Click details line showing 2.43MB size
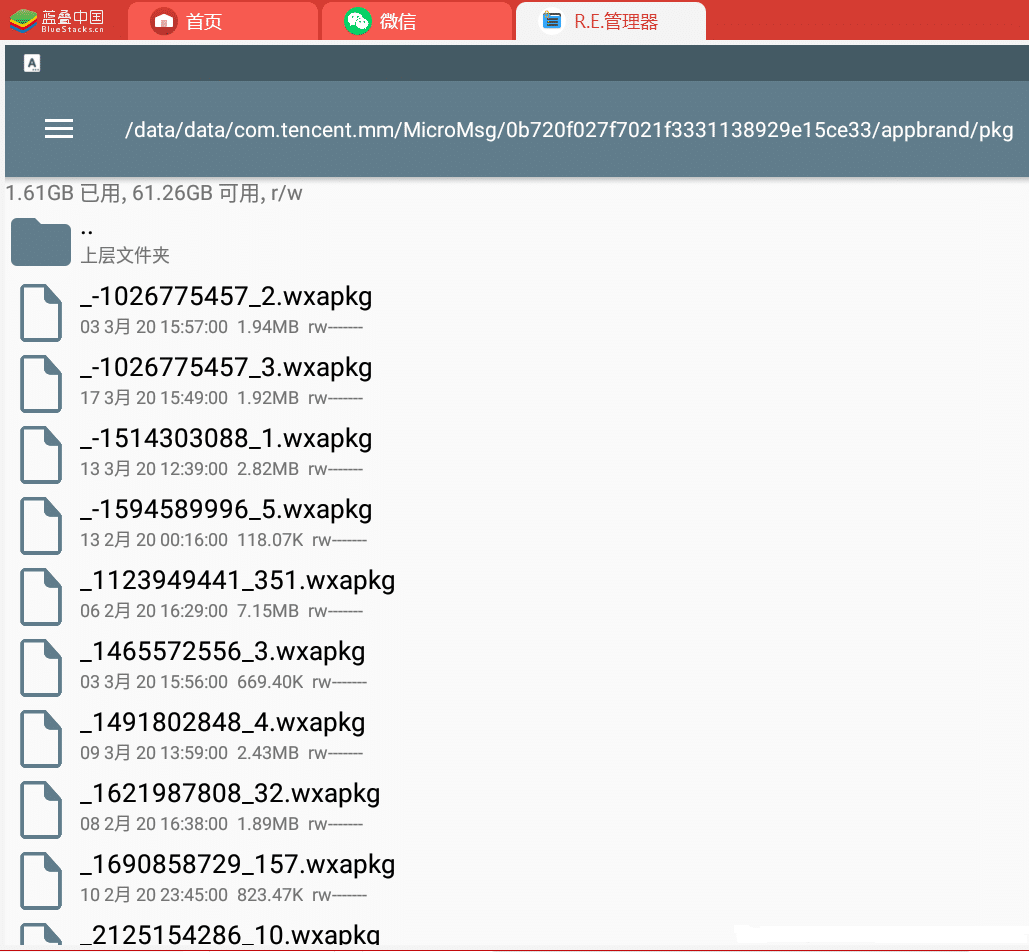The height and width of the screenshot is (952, 1029). coord(221,753)
